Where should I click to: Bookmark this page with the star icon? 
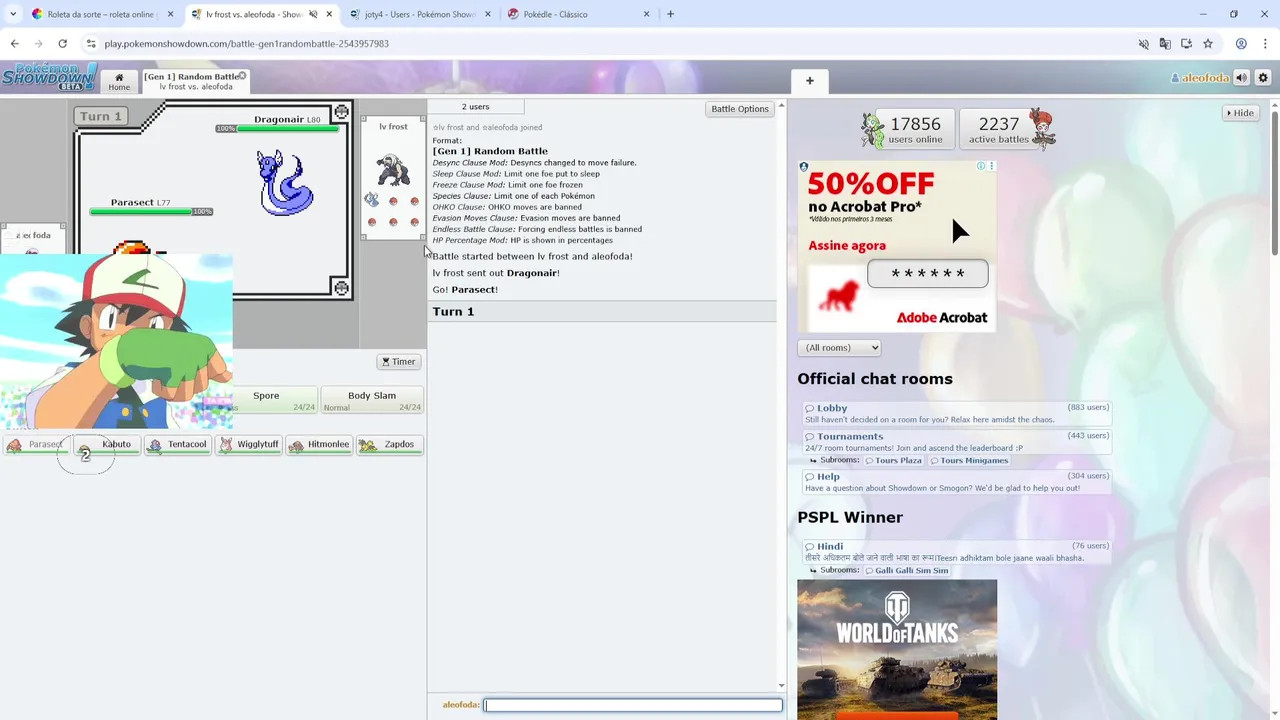[x=1208, y=44]
